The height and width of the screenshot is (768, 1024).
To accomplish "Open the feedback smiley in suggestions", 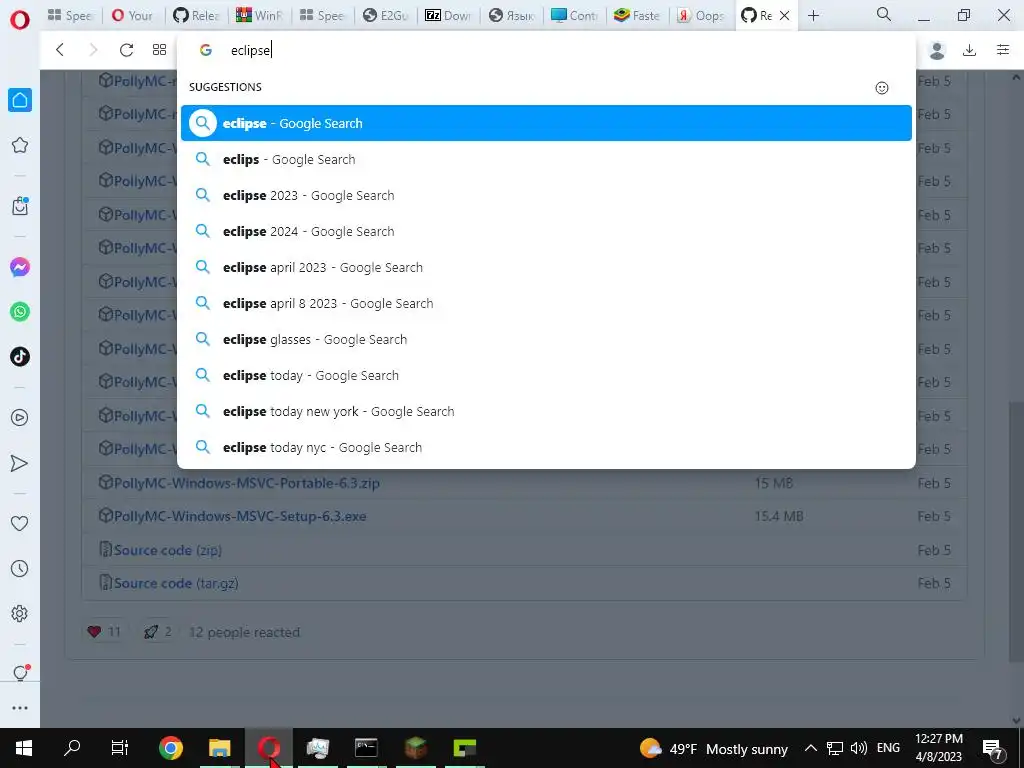I will [x=882, y=88].
